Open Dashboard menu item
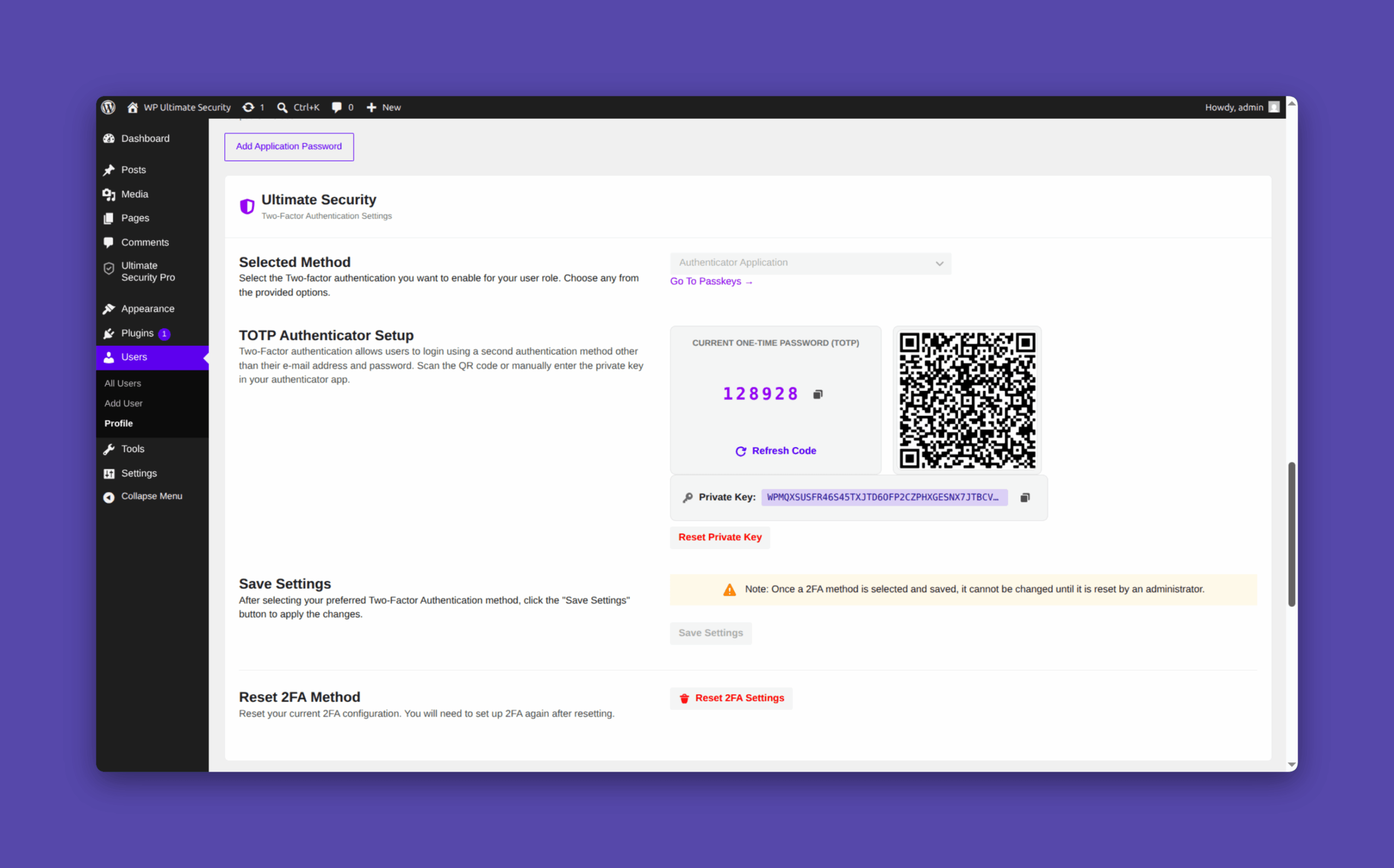The image size is (1394, 868). pyautogui.click(x=152, y=138)
